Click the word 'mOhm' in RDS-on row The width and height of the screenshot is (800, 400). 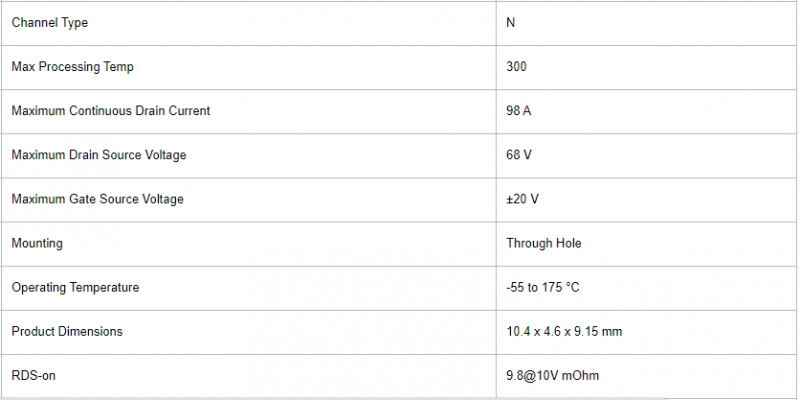coord(580,375)
